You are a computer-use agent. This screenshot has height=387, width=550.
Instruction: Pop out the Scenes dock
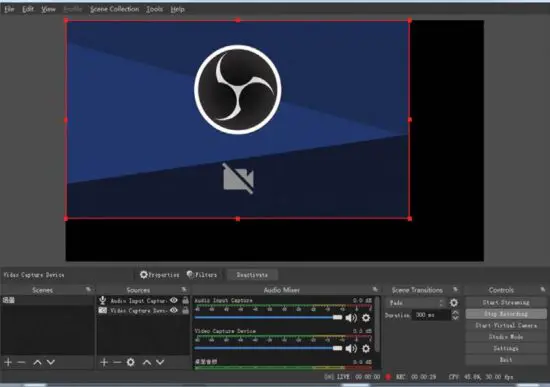click(88, 289)
